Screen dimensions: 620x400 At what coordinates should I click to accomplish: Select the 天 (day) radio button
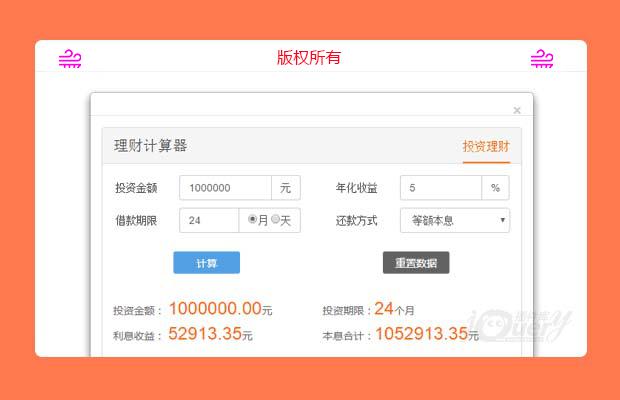[276, 220]
